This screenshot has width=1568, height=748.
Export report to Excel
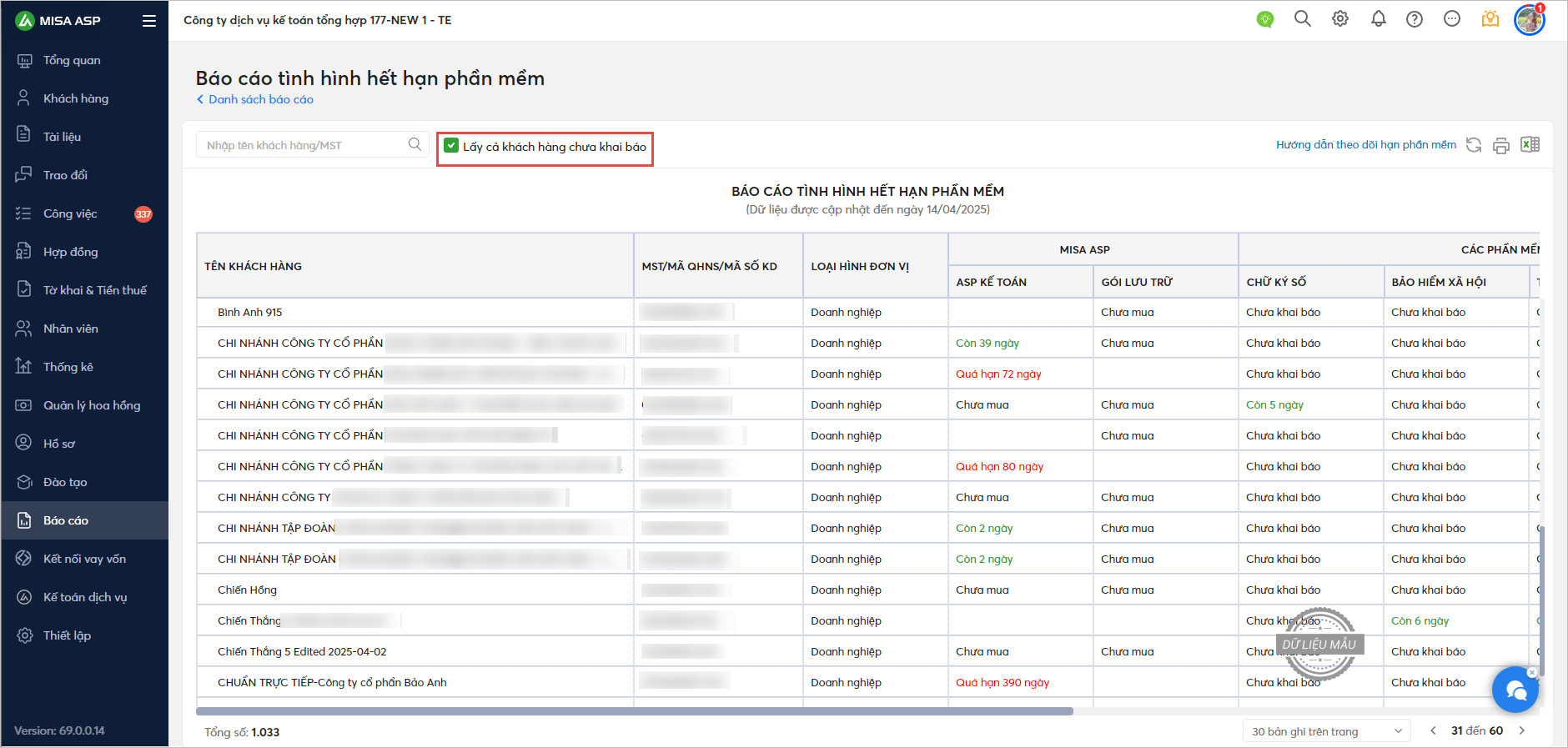pos(1530,145)
